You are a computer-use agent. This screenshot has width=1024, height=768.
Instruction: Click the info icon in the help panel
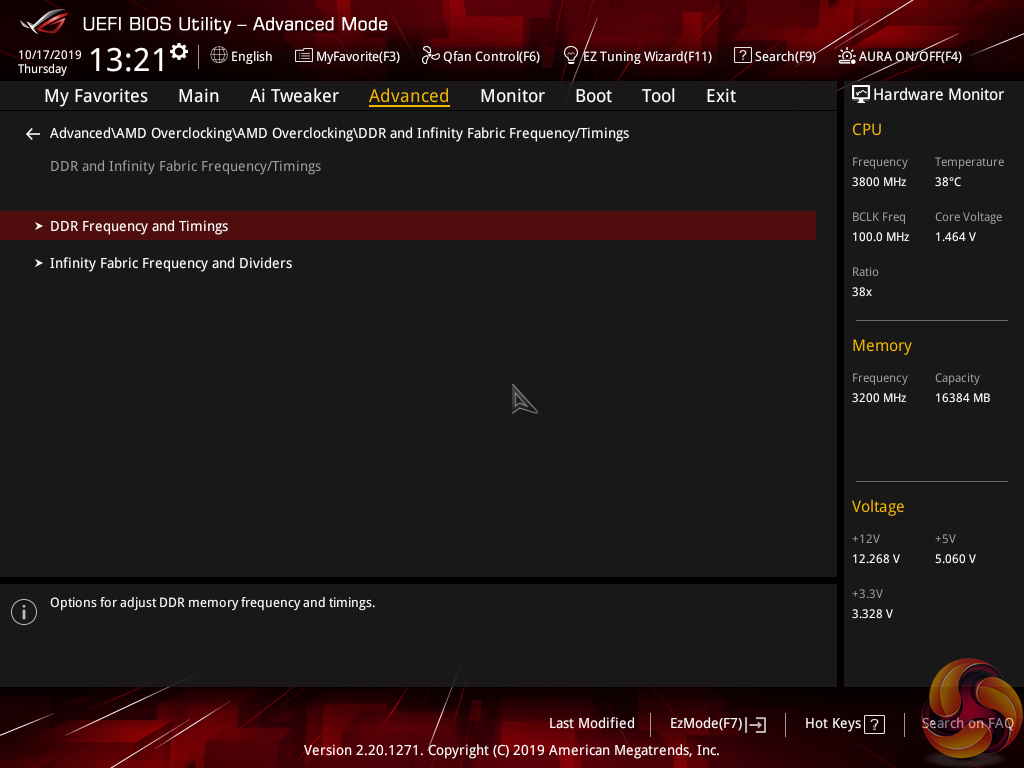click(24, 612)
